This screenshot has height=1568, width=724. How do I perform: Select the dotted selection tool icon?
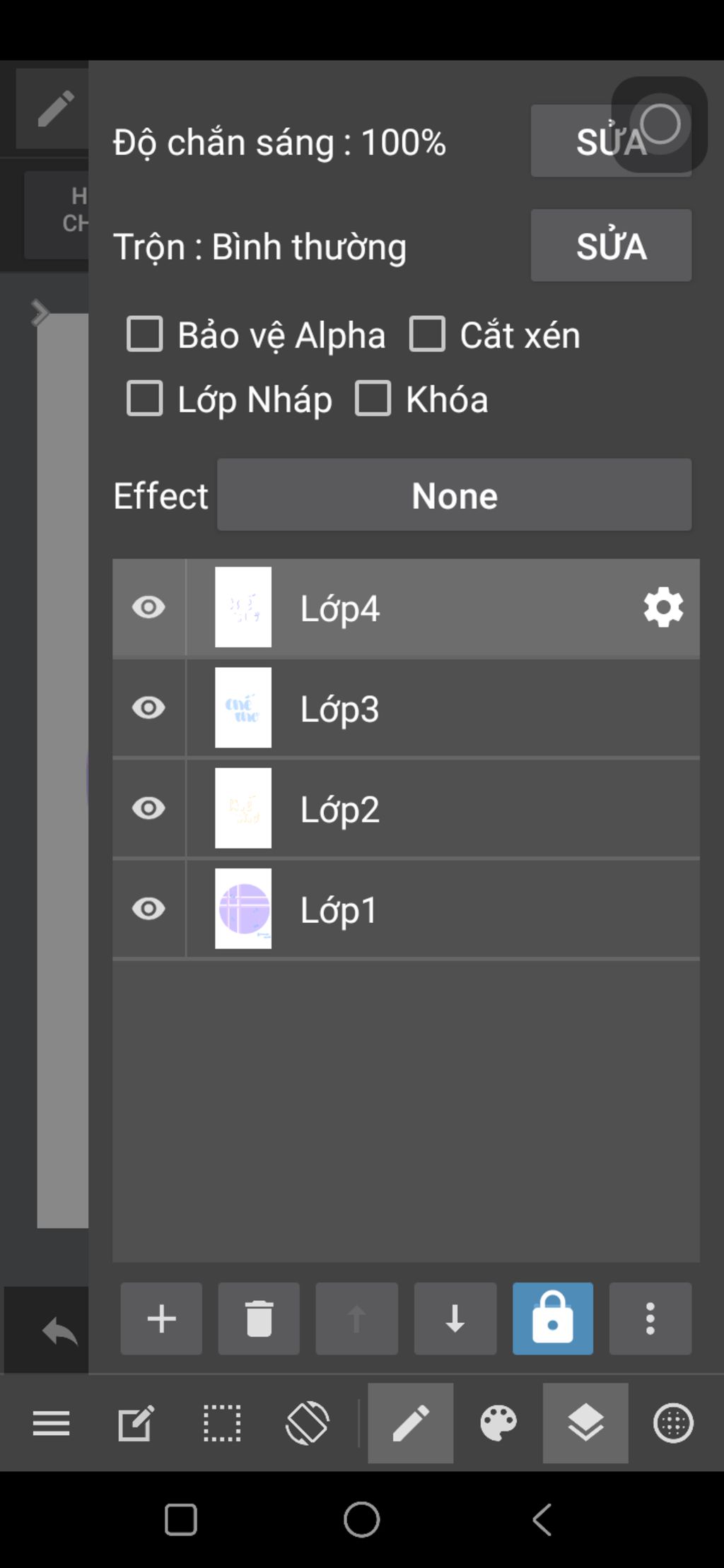tap(222, 1423)
